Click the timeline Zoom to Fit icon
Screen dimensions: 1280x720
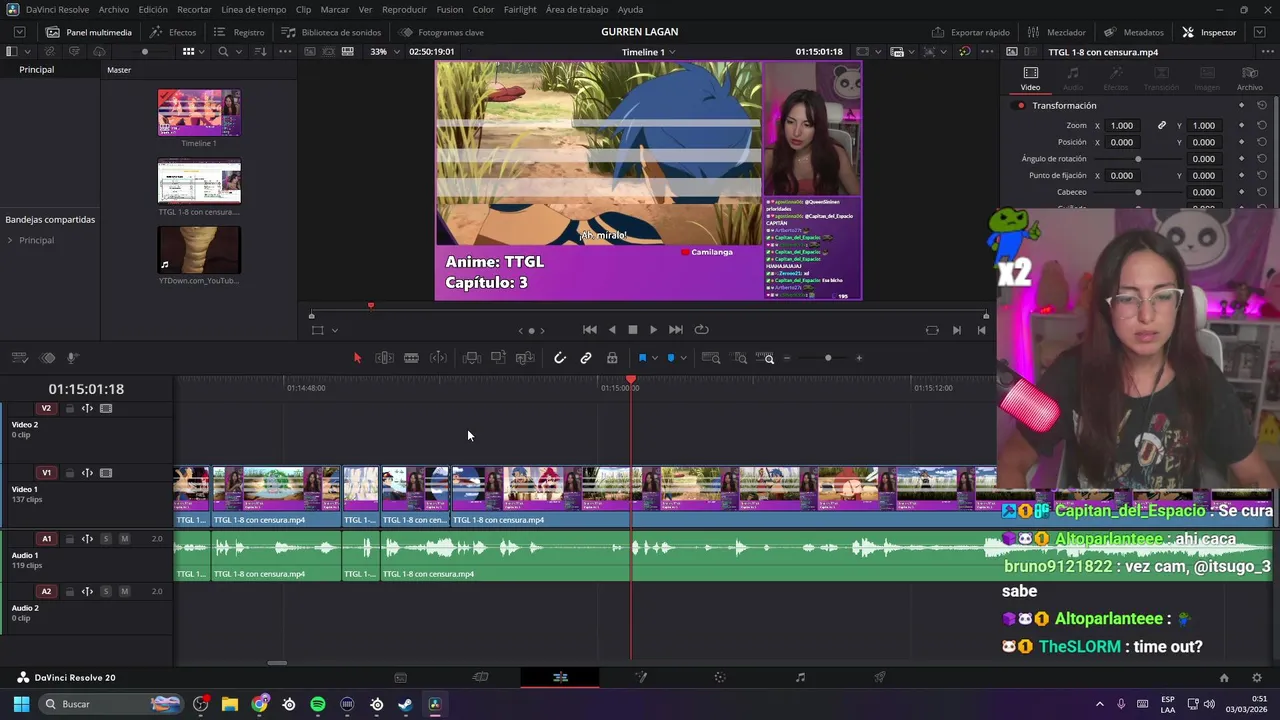[712, 358]
